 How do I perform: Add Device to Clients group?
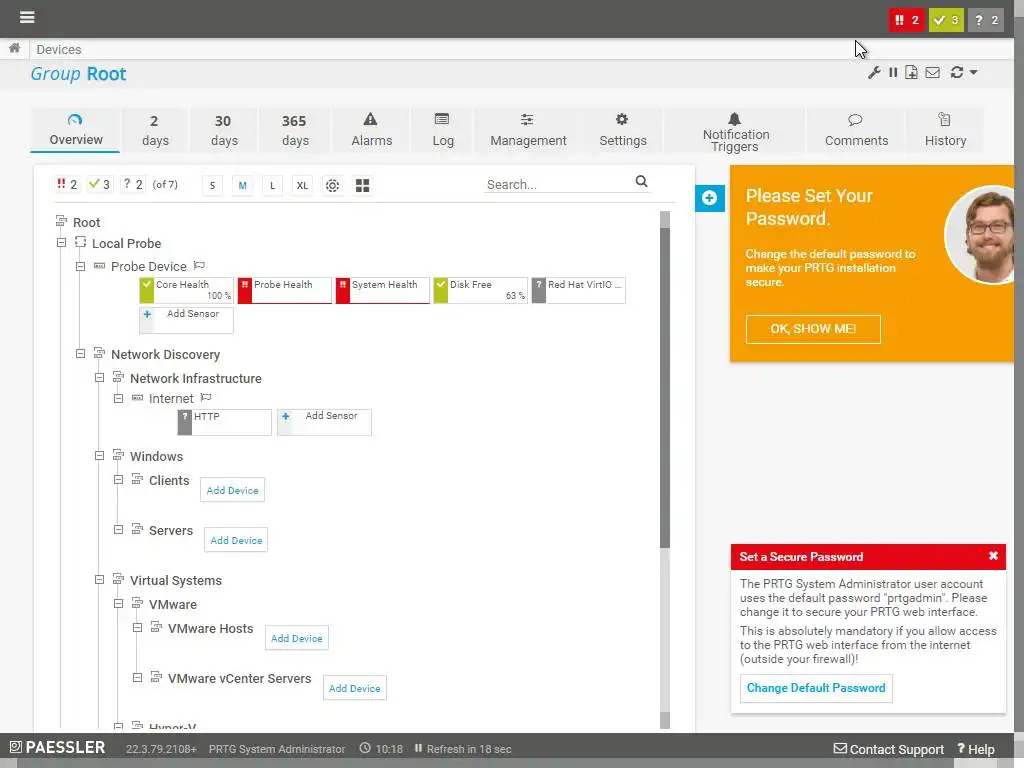pyautogui.click(x=232, y=490)
